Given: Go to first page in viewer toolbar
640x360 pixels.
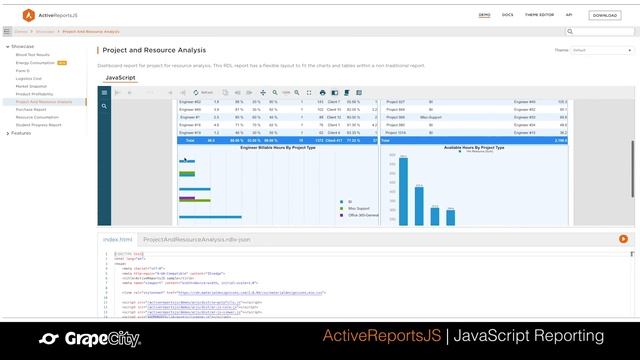Looking at the screenshot, I should (x=118, y=93).
